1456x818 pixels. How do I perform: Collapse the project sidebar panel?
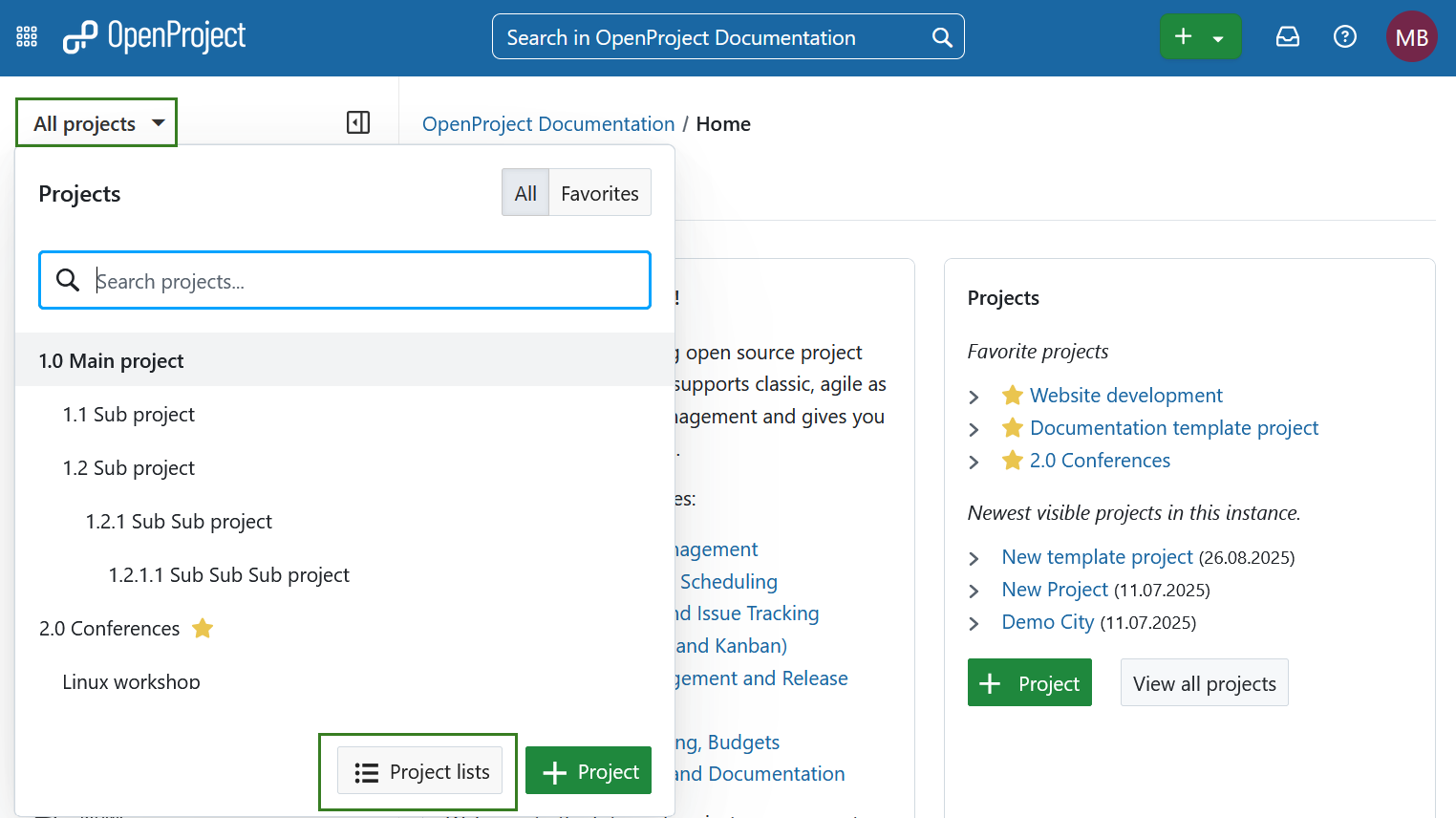click(x=357, y=122)
